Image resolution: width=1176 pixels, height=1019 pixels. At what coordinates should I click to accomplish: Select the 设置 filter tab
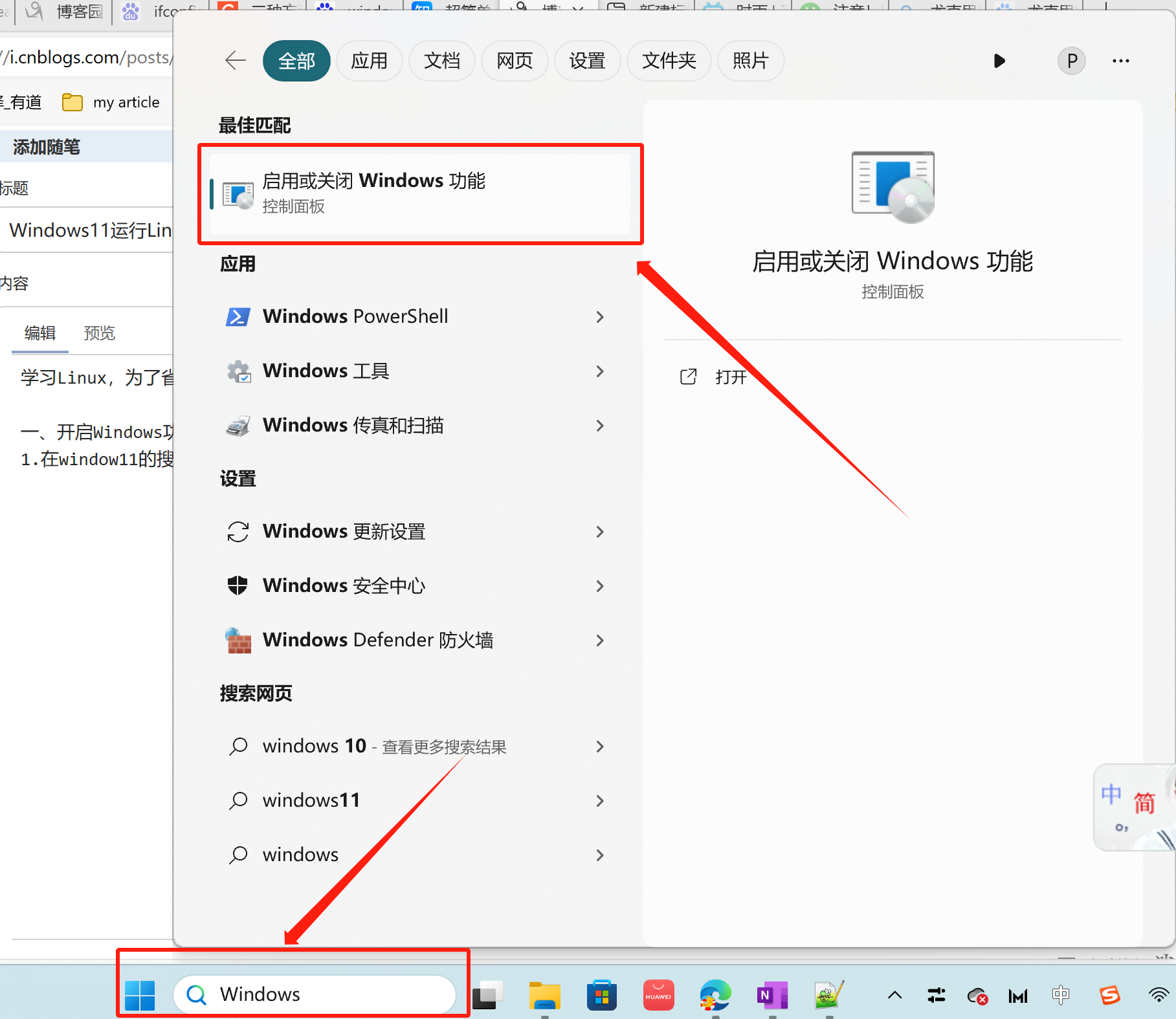587,61
